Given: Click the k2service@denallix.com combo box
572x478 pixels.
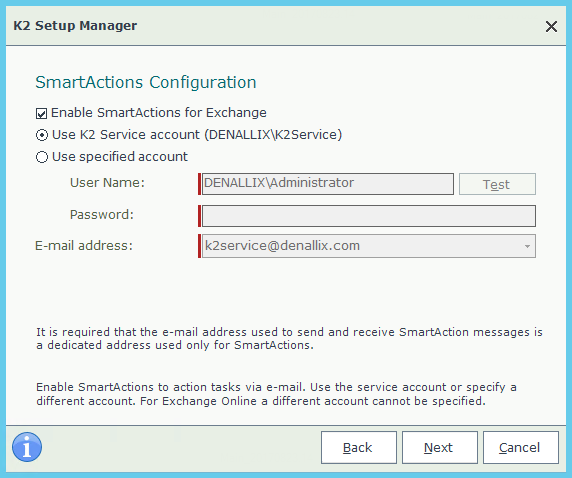Looking at the screenshot, I should tap(369, 246).
